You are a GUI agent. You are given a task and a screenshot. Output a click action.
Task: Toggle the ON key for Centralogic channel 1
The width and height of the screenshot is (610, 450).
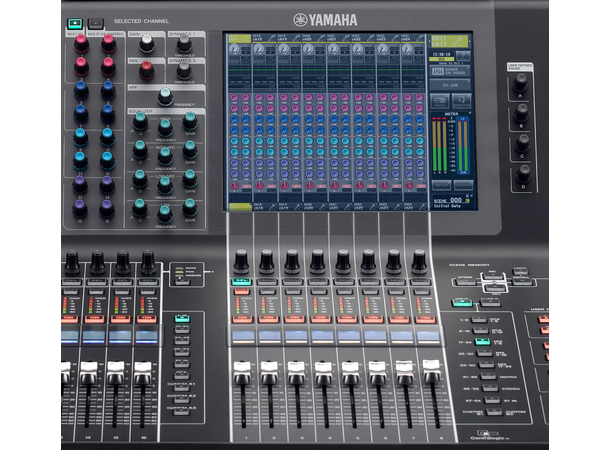242,319
